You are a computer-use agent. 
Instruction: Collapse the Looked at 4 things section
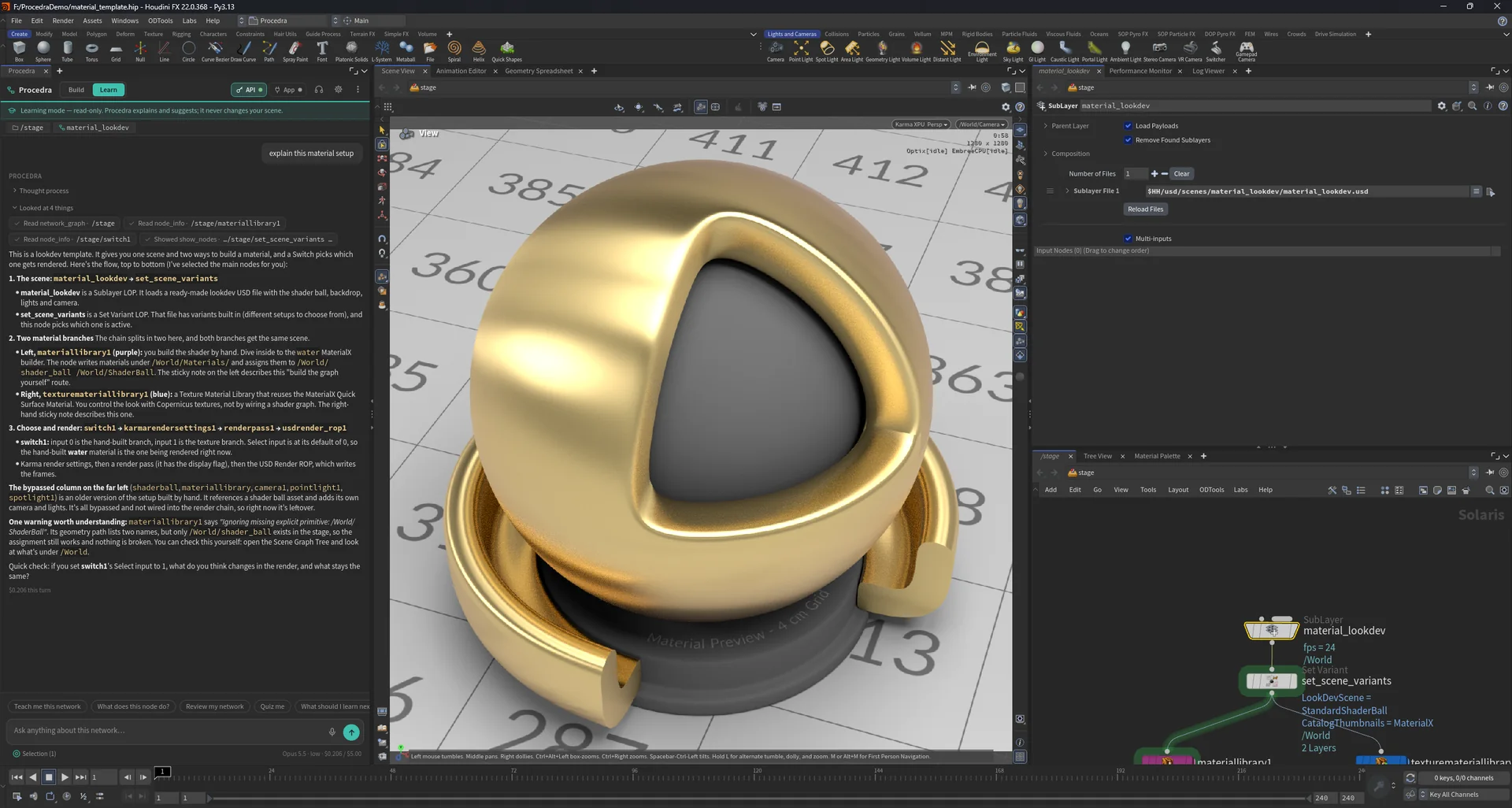click(x=43, y=208)
